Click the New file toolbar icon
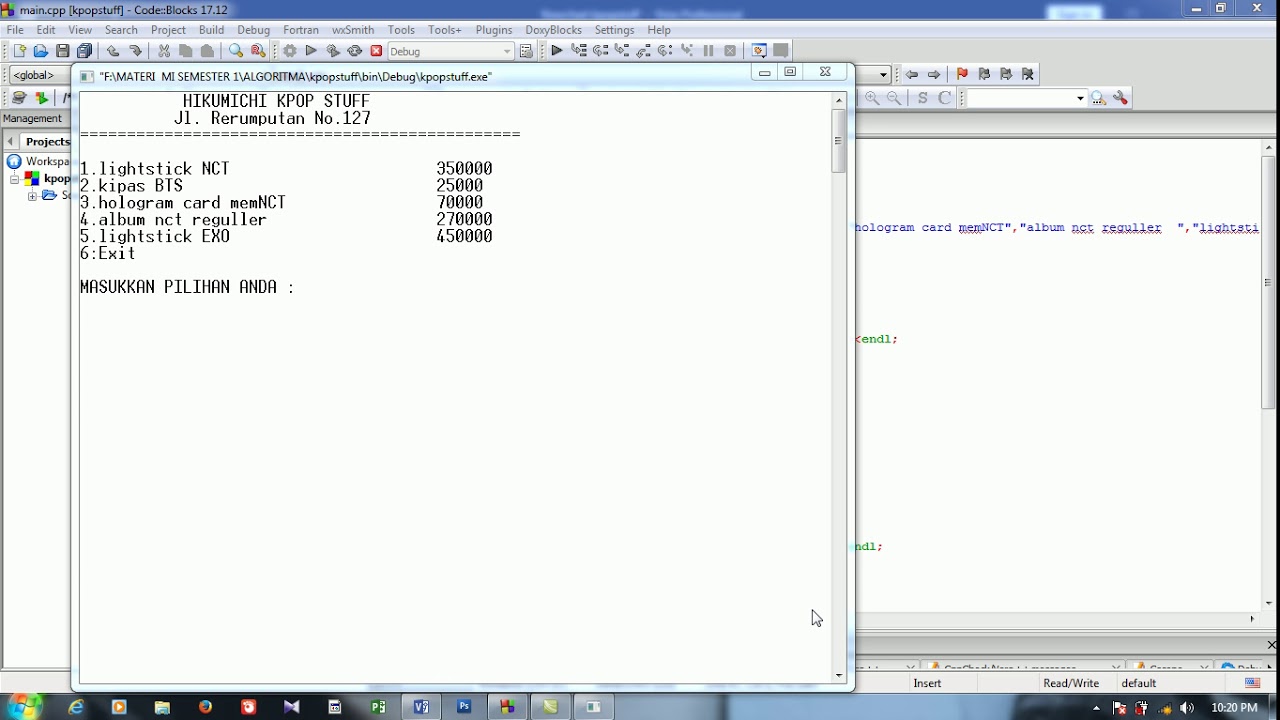The width and height of the screenshot is (1280, 720). point(19,51)
